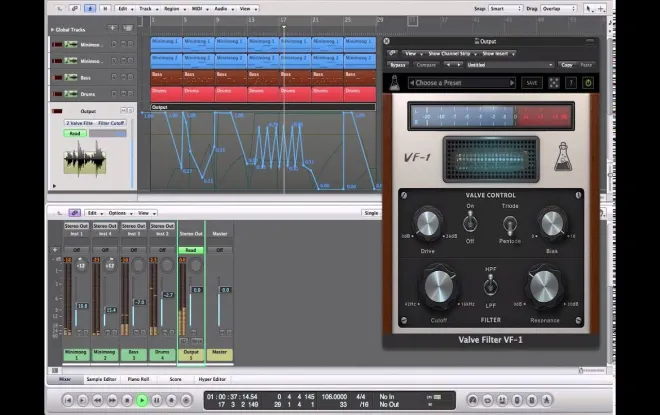Flip the Triode/Pentode switch
The width and height of the screenshot is (660, 415).
tap(510, 225)
